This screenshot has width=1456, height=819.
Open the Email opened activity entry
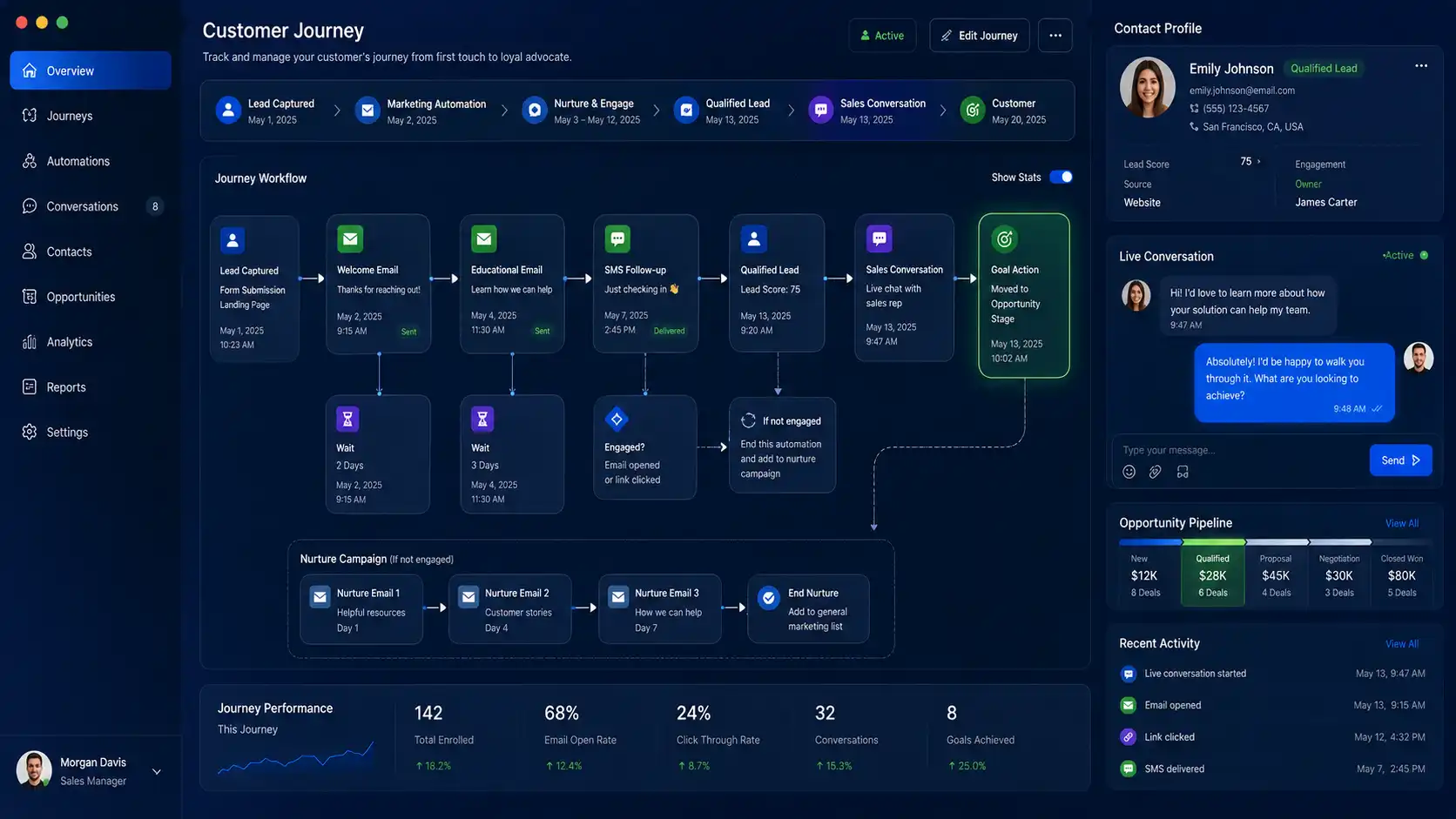coord(1272,705)
